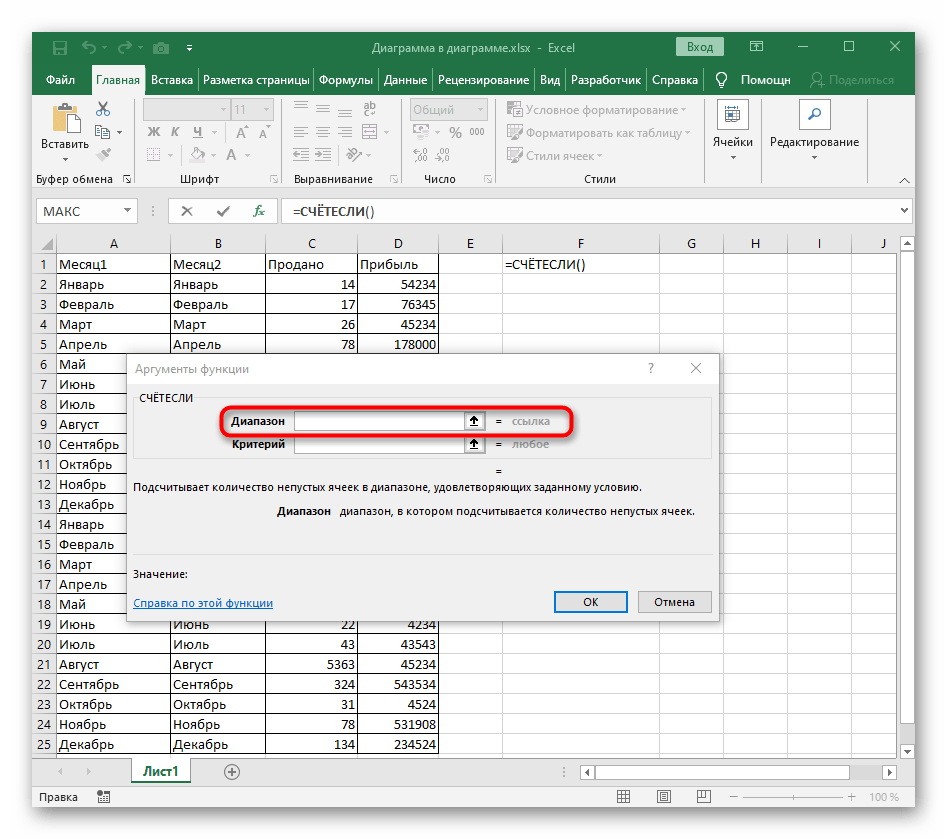Click the Вставить paste icon
This screenshot has width=947, height=839.
click(x=65, y=121)
